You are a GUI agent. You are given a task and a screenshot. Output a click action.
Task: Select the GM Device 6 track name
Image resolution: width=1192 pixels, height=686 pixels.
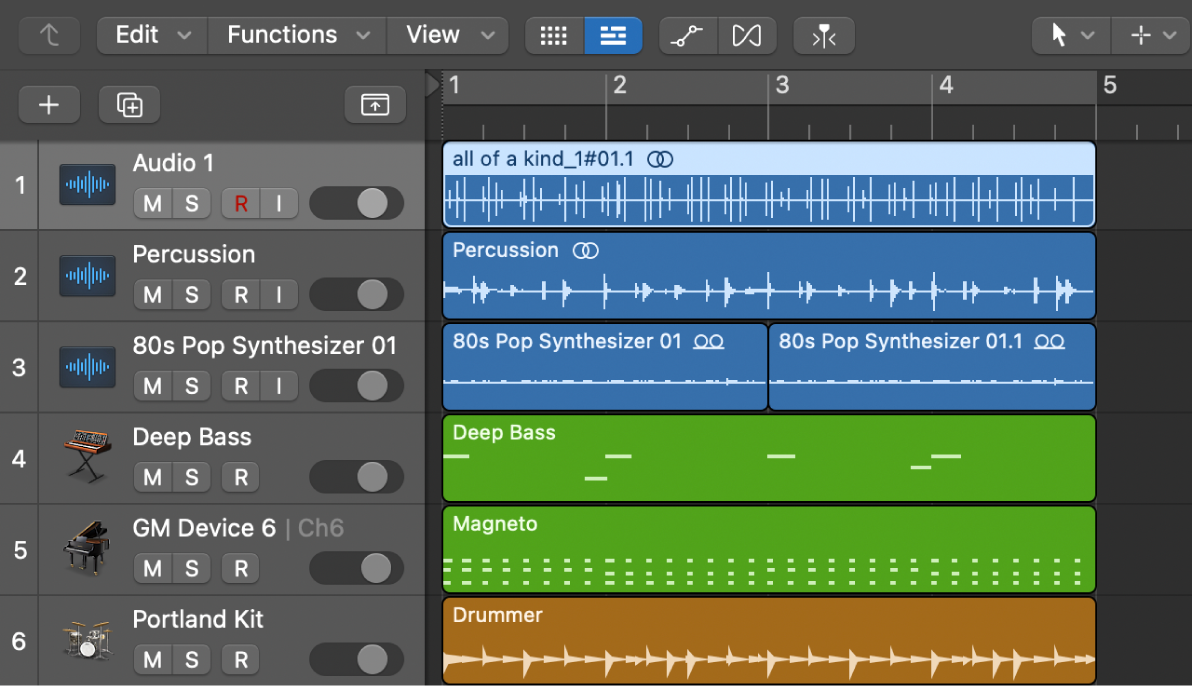pos(204,528)
